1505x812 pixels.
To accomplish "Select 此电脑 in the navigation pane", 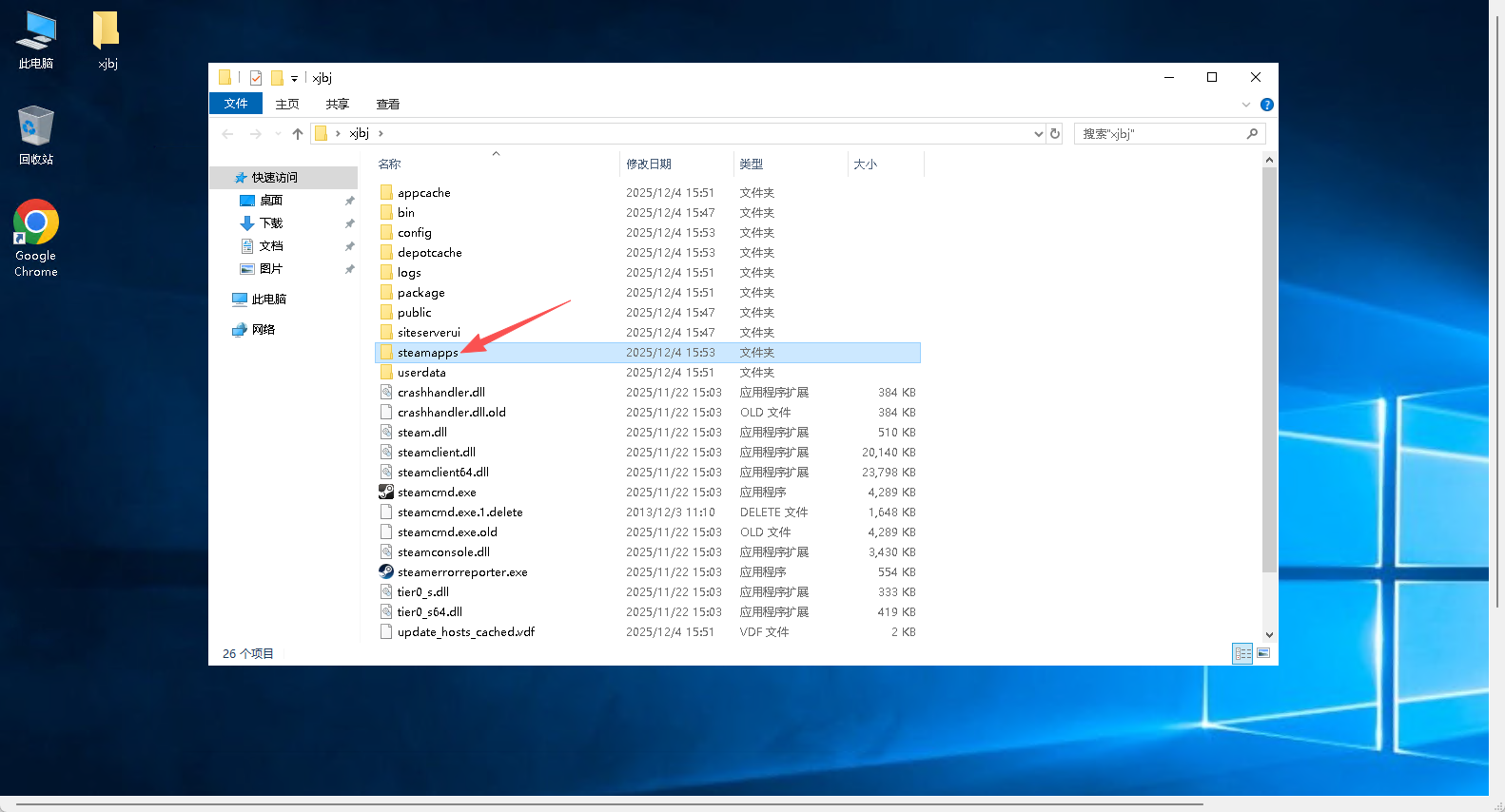I will (x=268, y=300).
